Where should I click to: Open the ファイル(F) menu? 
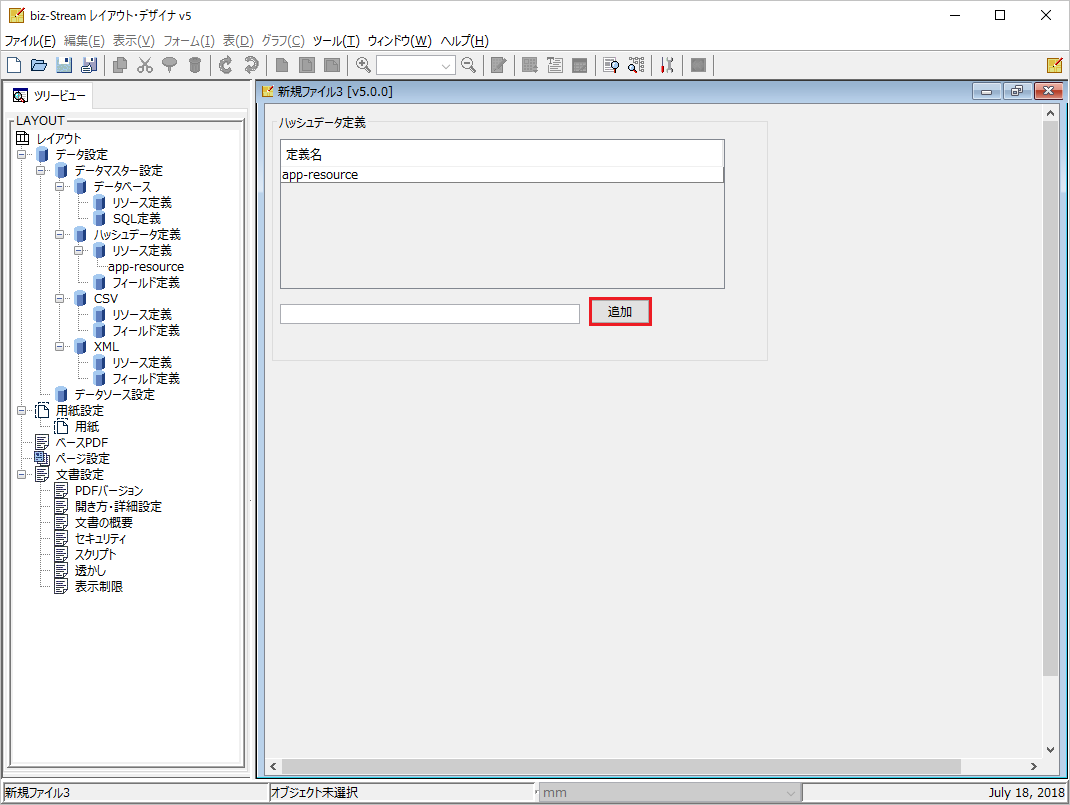coord(30,41)
